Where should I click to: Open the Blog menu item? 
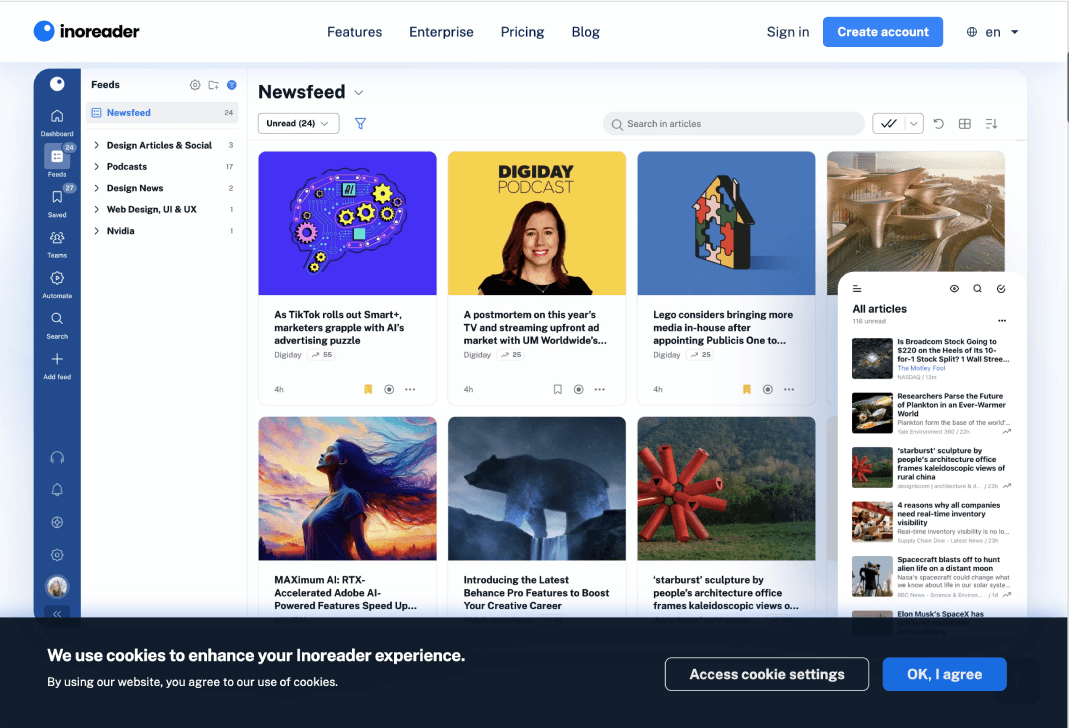click(586, 32)
